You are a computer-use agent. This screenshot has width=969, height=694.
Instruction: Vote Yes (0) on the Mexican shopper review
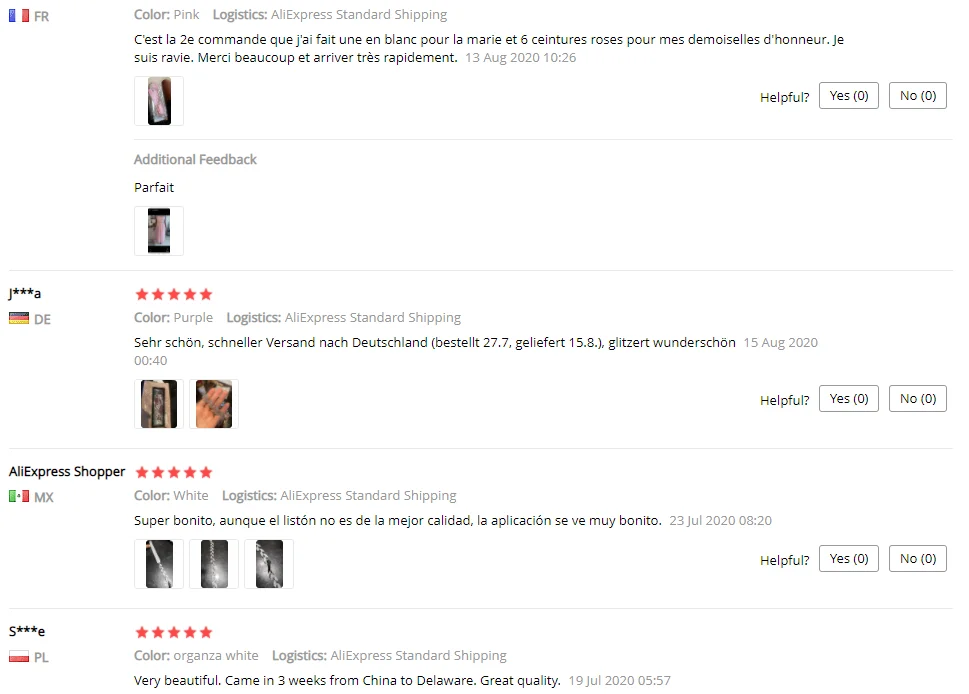[x=848, y=559]
